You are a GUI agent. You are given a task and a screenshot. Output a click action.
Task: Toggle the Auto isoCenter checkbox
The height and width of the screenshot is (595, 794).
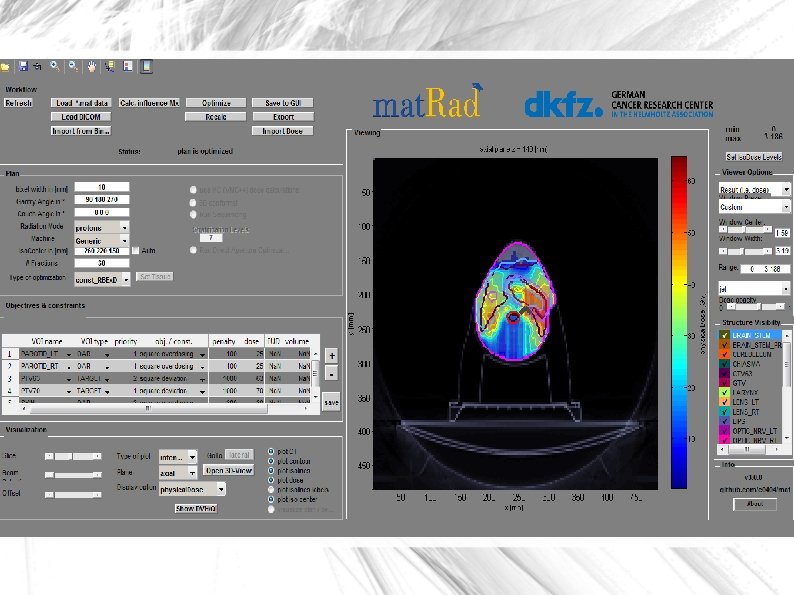coord(135,251)
